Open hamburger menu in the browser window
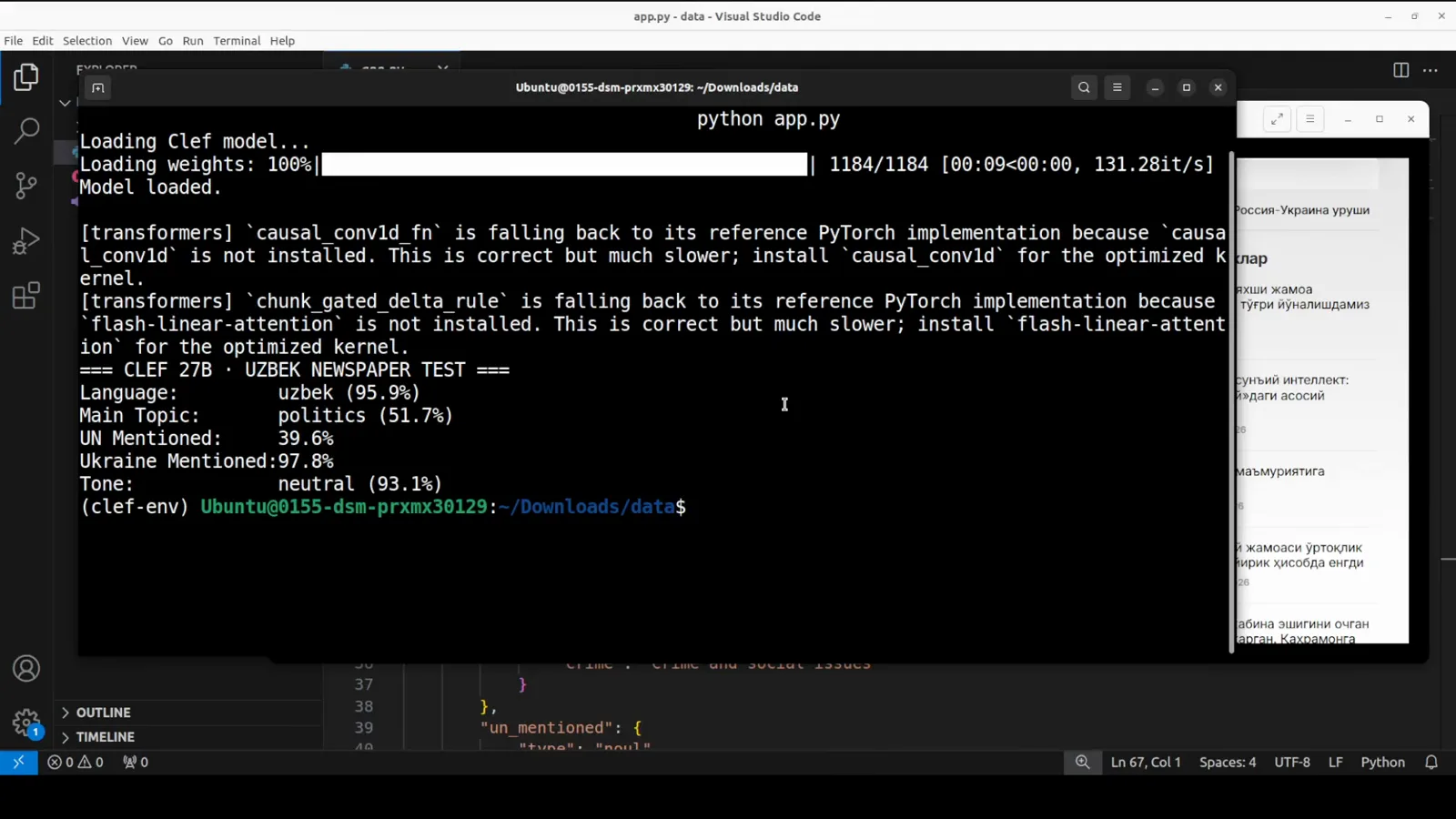This screenshot has height=819, width=1456. click(1310, 119)
